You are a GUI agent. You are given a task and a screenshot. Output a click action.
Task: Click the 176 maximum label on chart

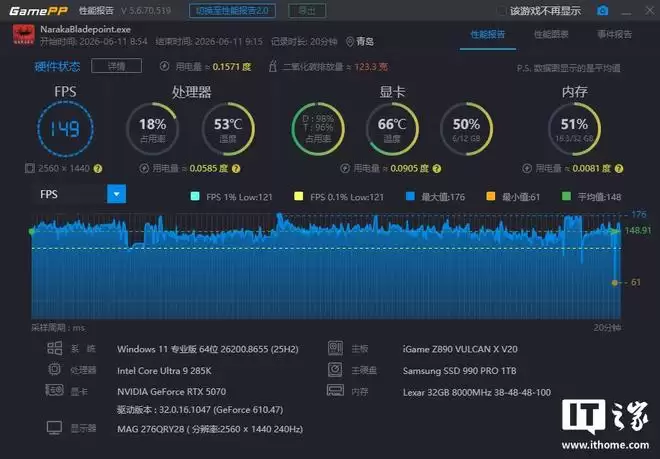(x=639, y=214)
